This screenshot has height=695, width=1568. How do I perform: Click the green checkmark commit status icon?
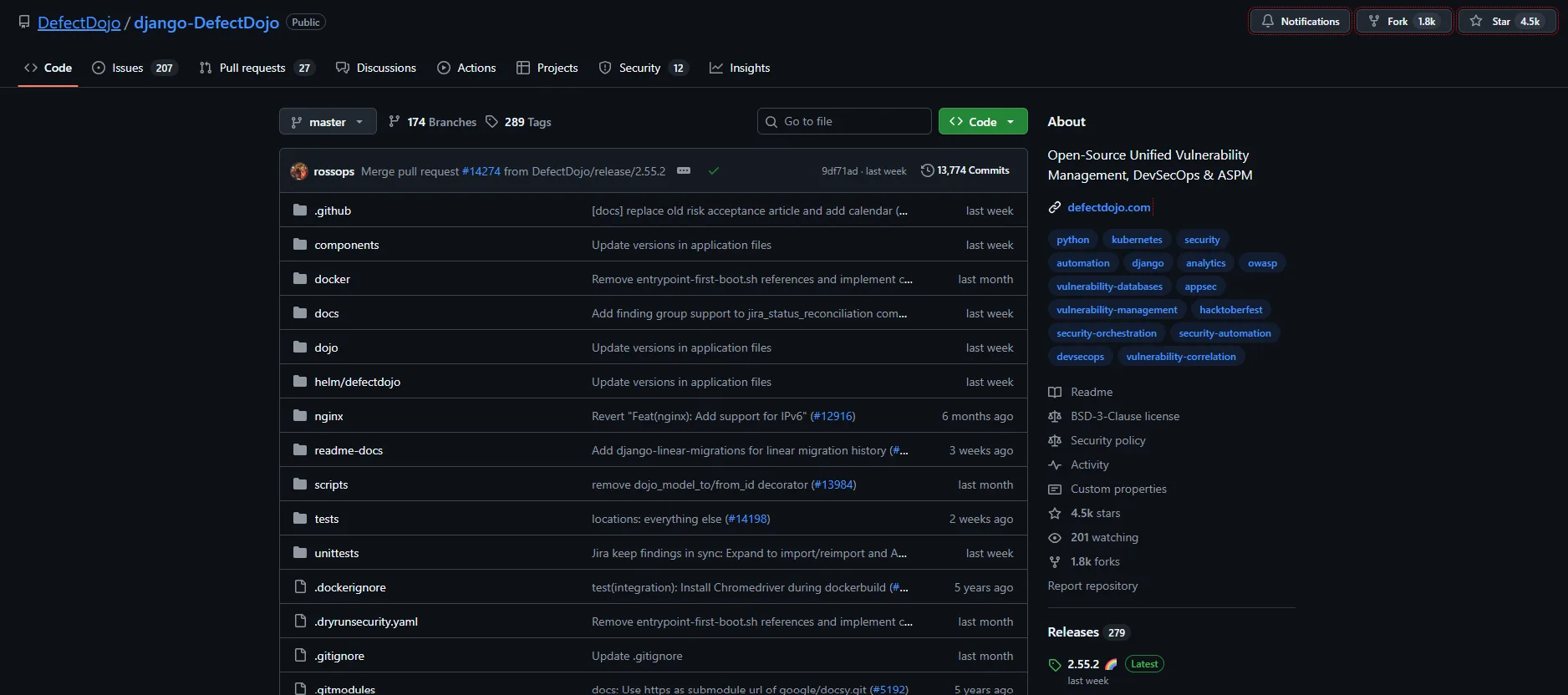[714, 171]
